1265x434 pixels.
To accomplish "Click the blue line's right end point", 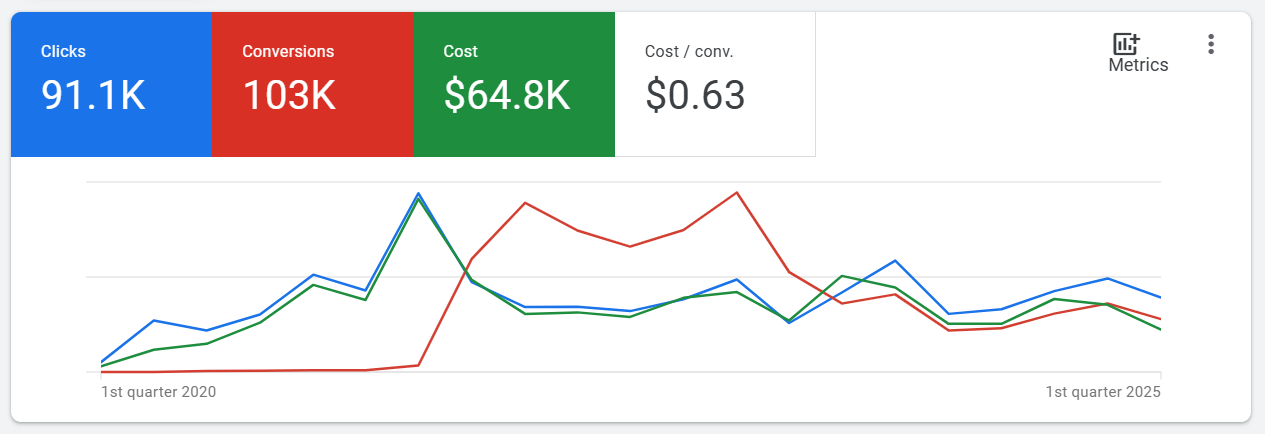I will [1160, 297].
